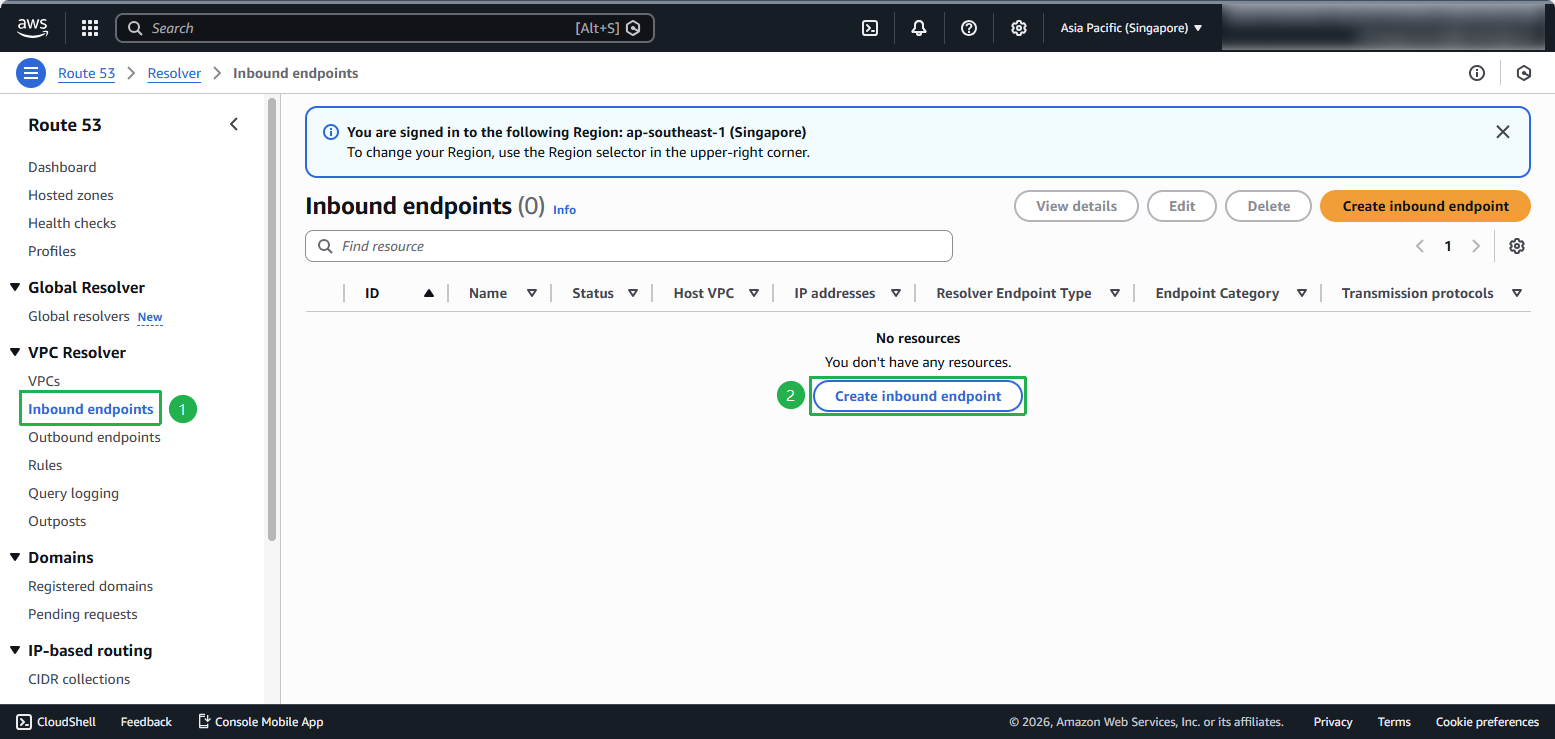Open Query logging in the sidebar

pos(73,493)
